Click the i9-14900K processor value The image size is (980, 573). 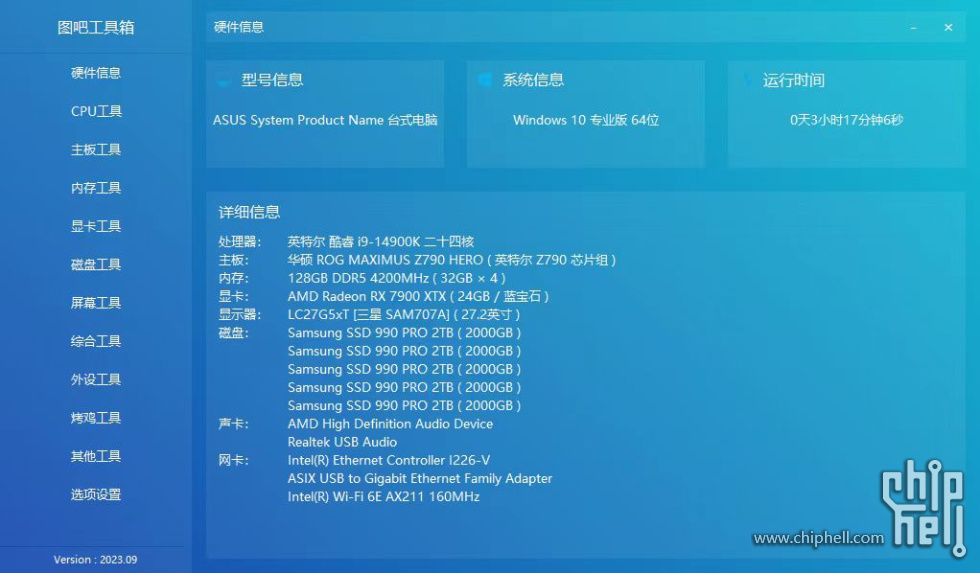(x=381, y=242)
